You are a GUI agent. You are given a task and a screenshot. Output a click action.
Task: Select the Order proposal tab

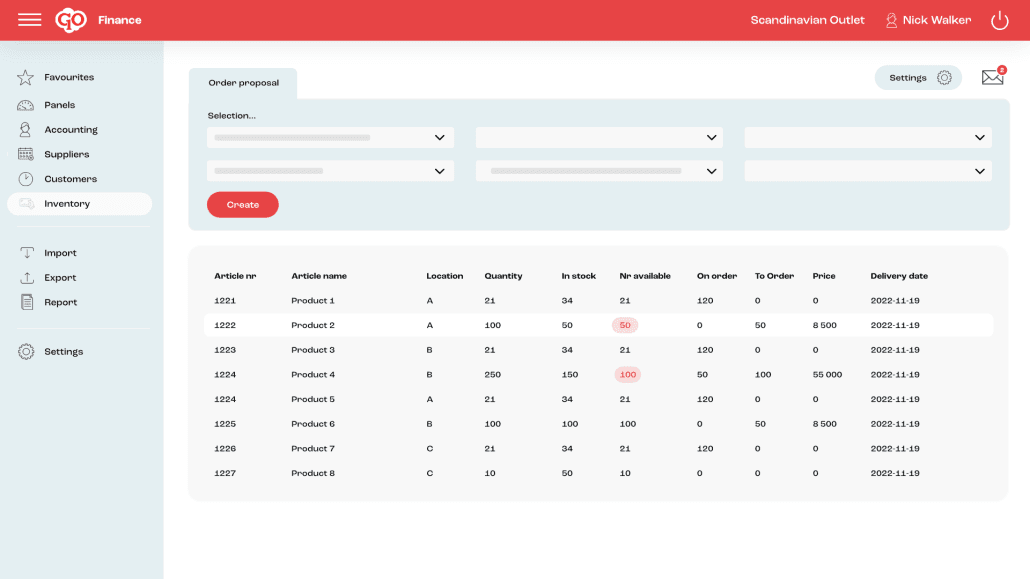243,83
